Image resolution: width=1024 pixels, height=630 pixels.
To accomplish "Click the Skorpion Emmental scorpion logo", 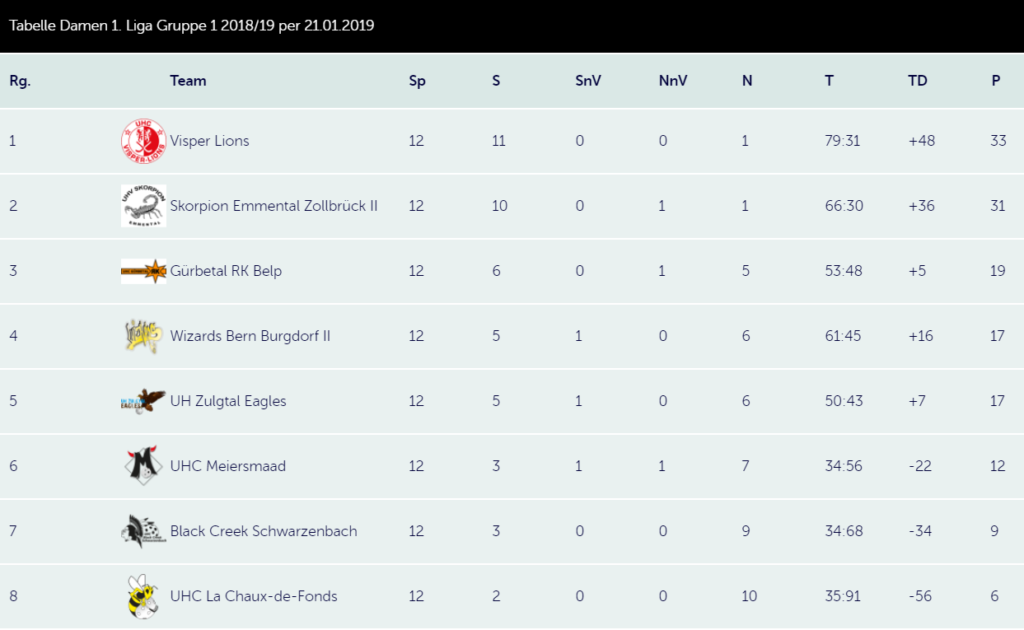I will click(x=144, y=206).
